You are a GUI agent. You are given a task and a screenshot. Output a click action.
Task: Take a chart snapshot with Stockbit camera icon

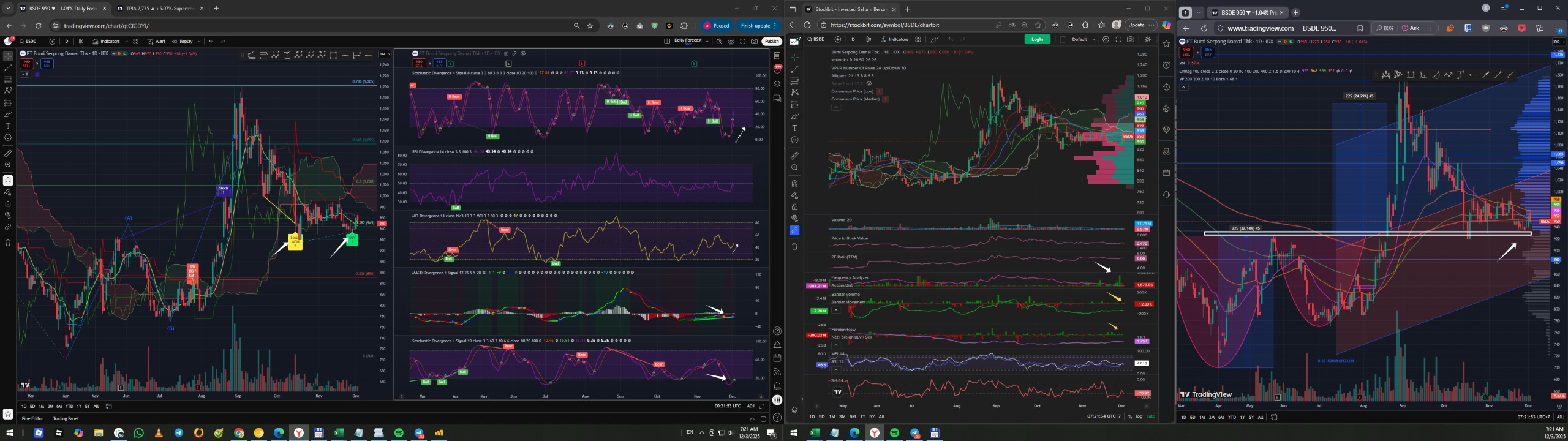pos(1130,39)
